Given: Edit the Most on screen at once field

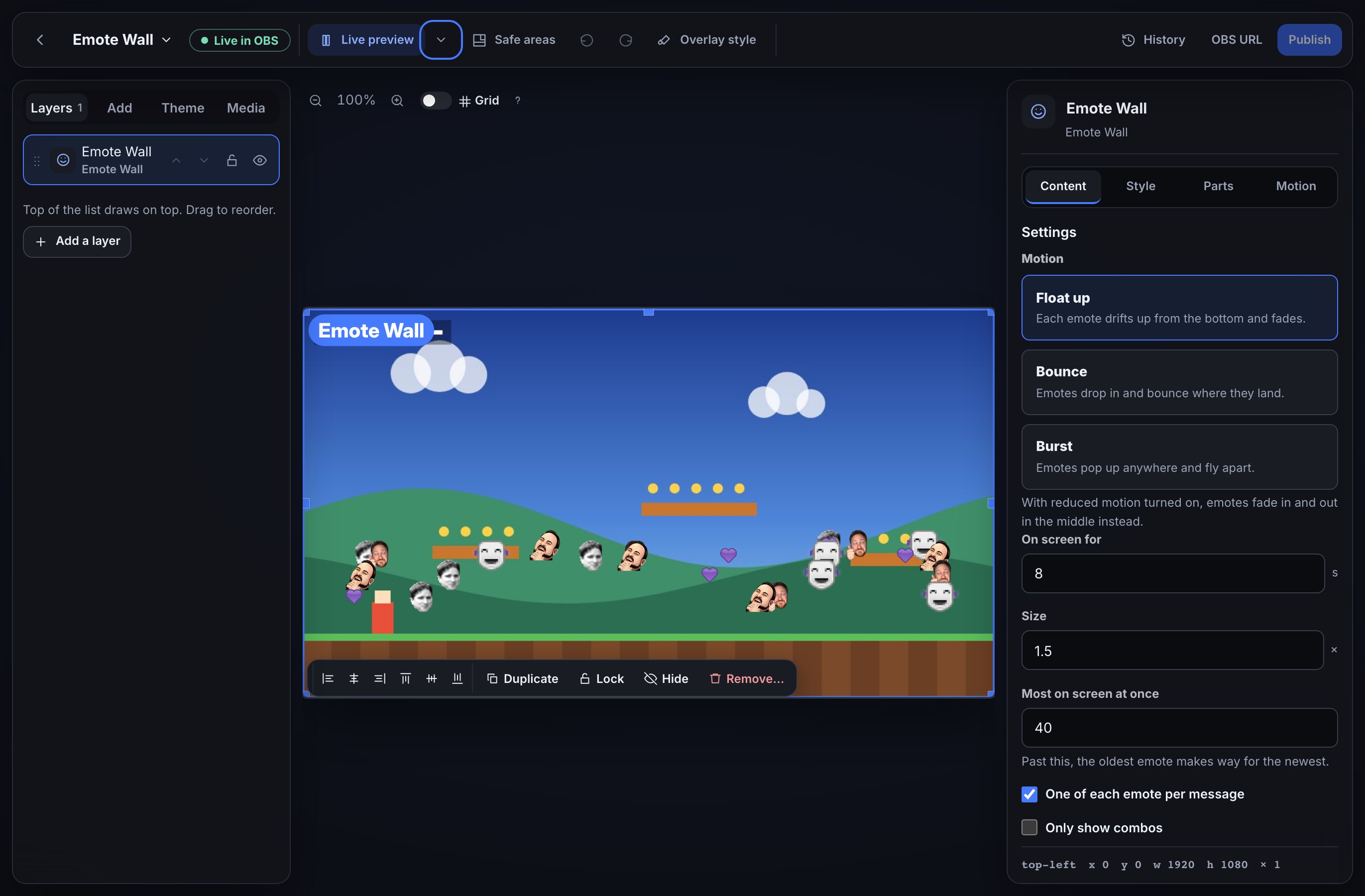Looking at the screenshot, I should point(1179,727).
